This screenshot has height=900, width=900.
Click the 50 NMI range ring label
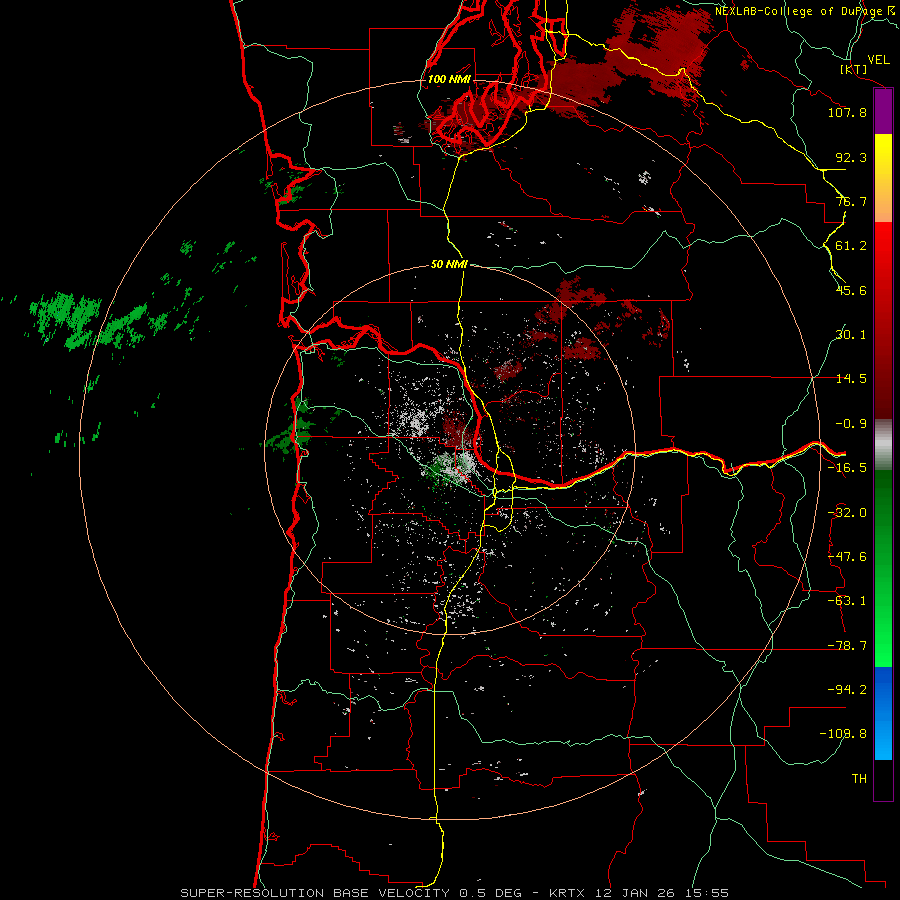click(449, 265)
